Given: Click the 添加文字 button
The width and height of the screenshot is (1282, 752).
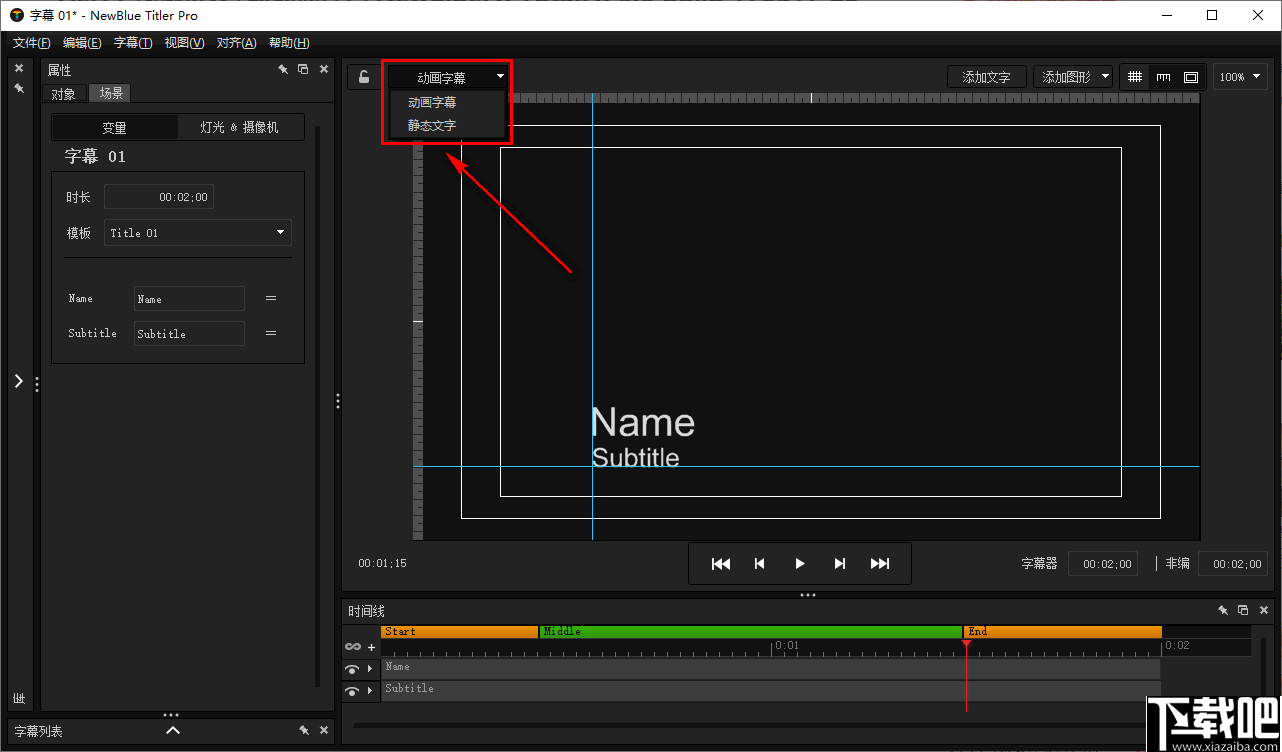Looking at the screenshot, I should point(986,76).
